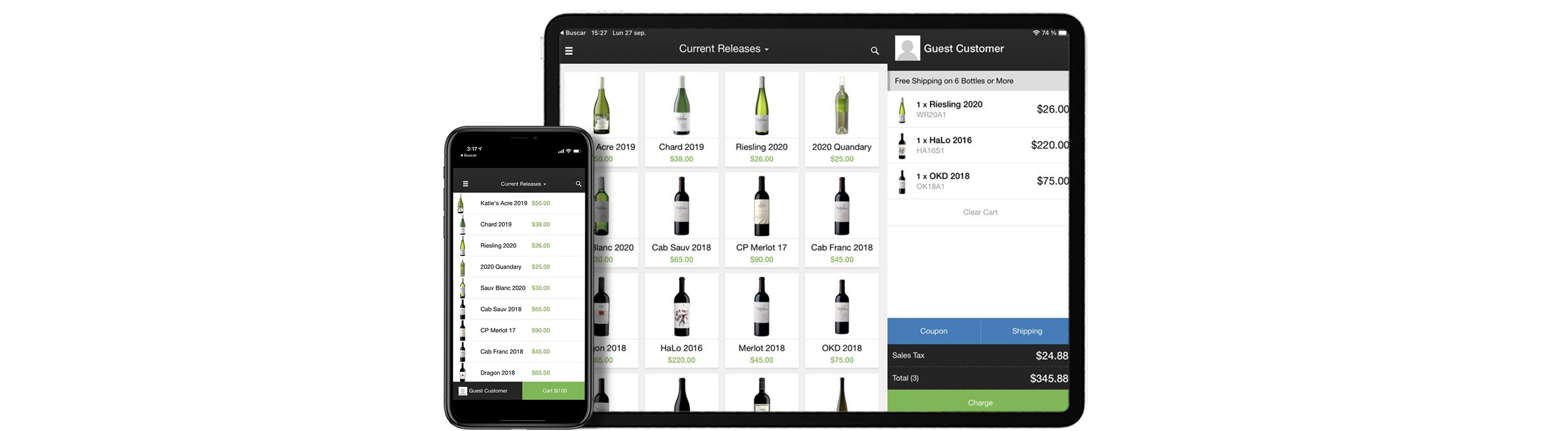Tap the OKD 2018 bottle icon in the cart
This screenshot has width=1568, height=431.
click(902, 182)
